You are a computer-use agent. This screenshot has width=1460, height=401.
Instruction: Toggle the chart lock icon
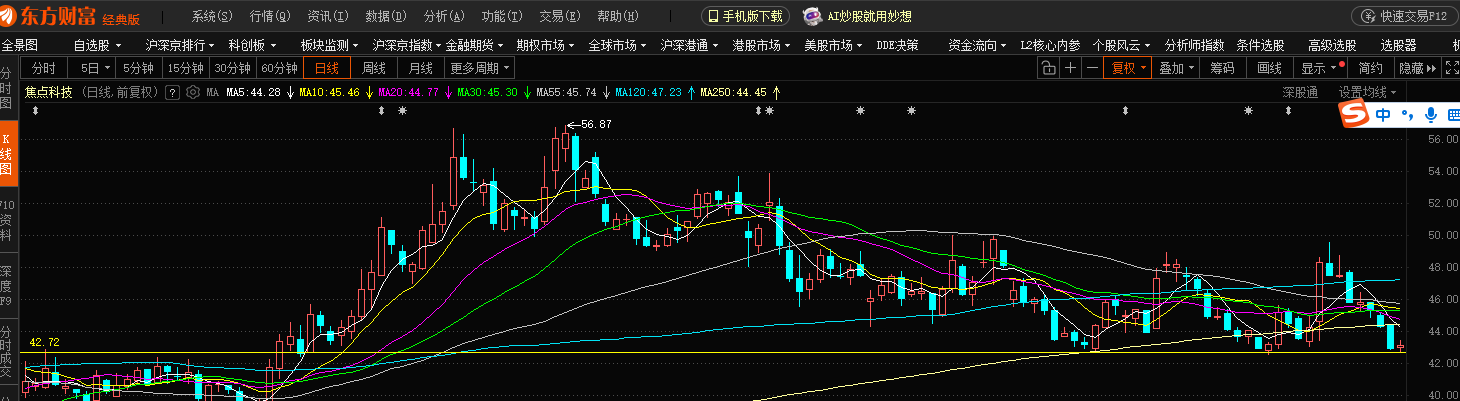(x=1047, y=68)
